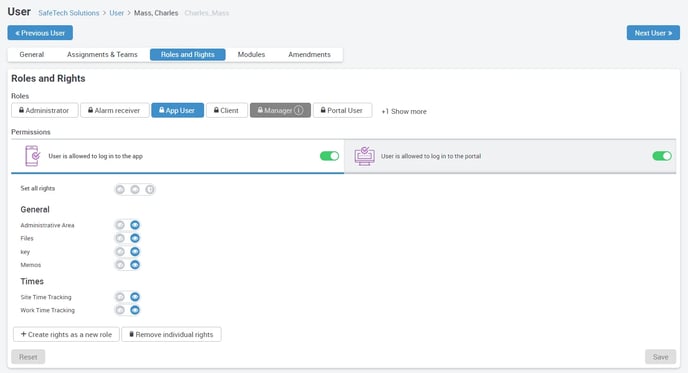Set key right to the eye option
The image size is (688, 373).
tap(135, 251)
